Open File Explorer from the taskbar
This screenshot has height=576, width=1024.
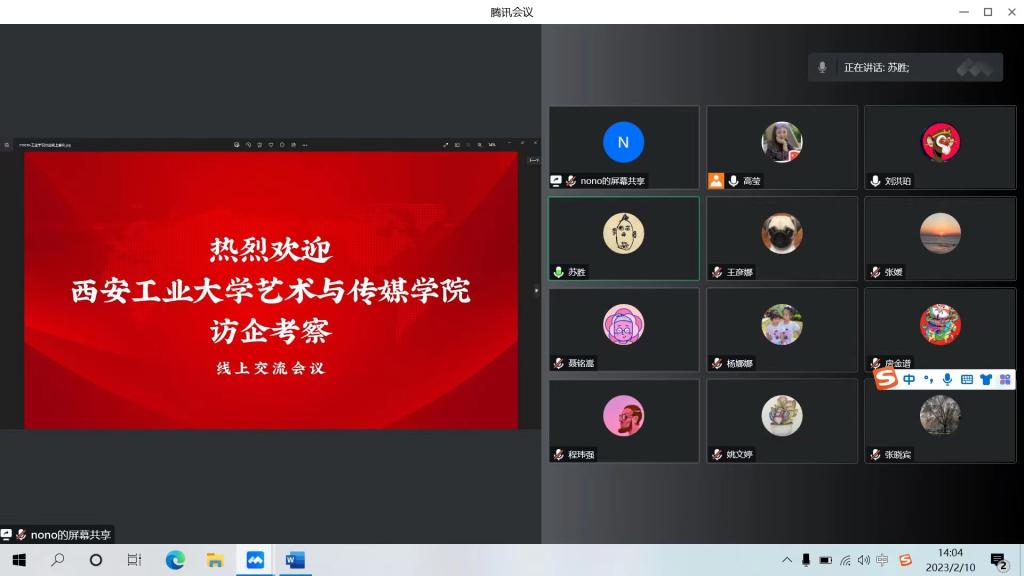[x=214, y=560]
